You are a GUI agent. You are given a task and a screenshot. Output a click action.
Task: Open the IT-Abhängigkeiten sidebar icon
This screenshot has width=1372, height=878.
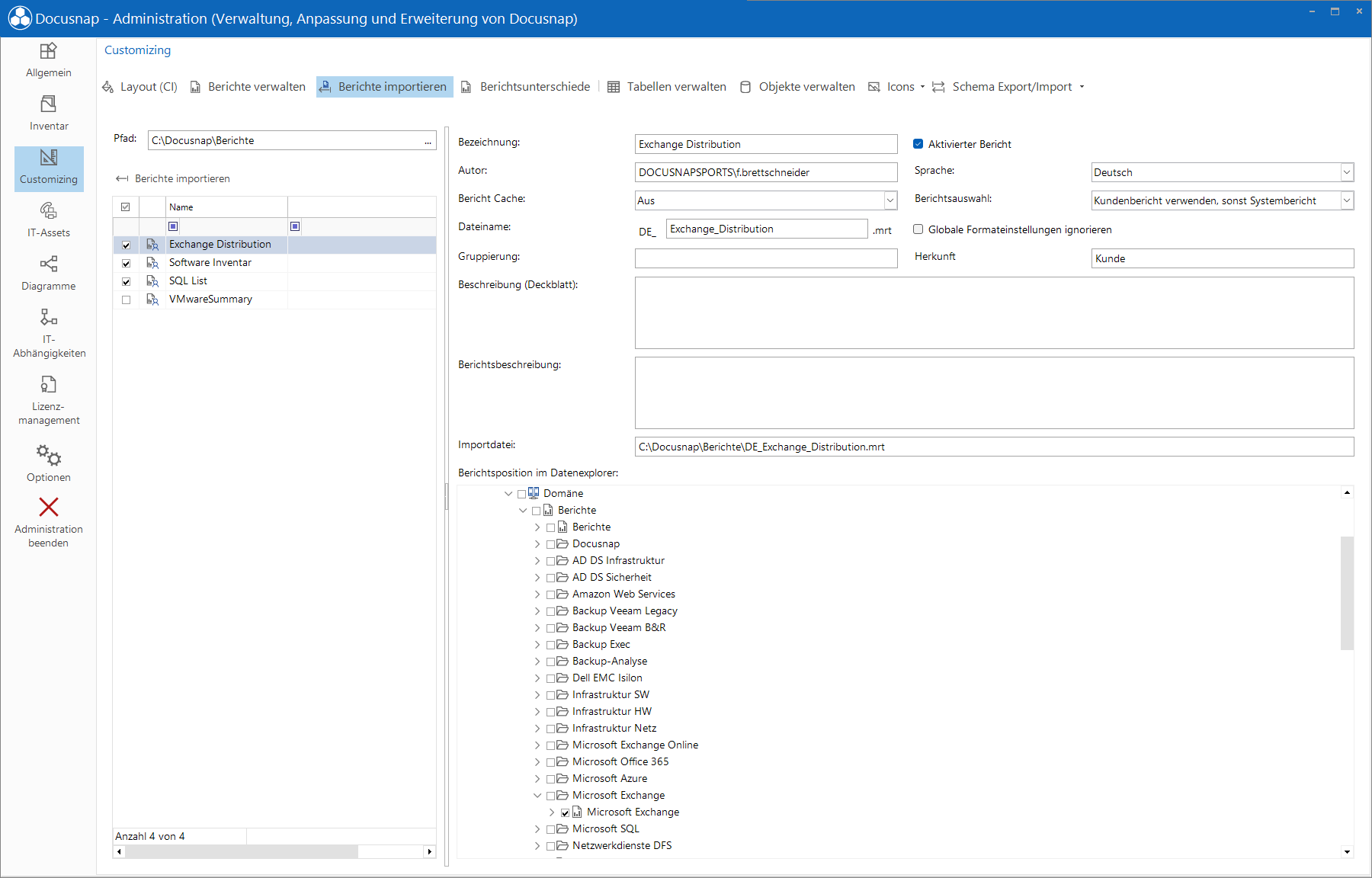48,317
